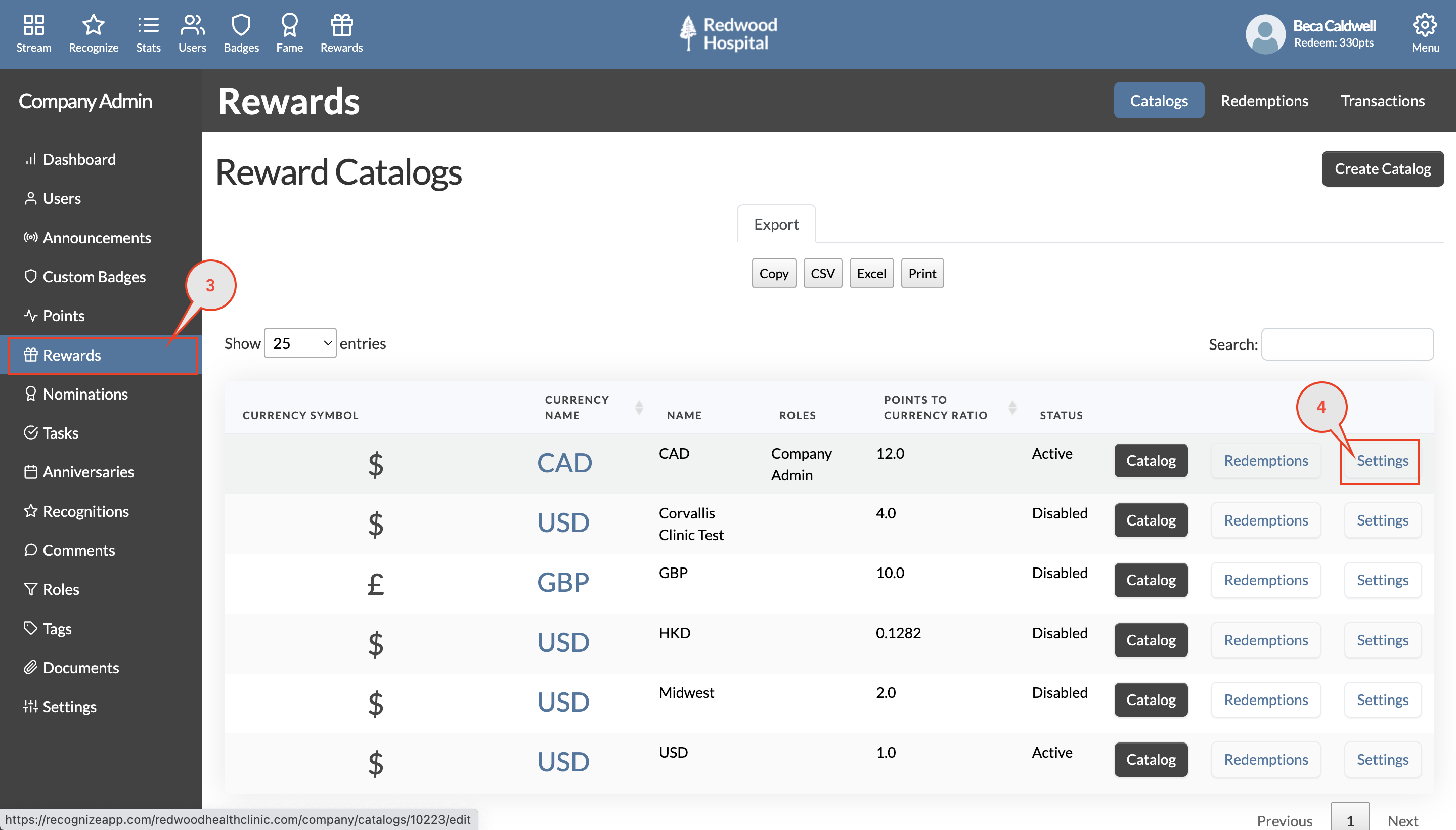Image resolution: width=1456 pixels, height=830 pixels.
Task: Open the Show entries dropdown
Action: [x=300, y=342]
